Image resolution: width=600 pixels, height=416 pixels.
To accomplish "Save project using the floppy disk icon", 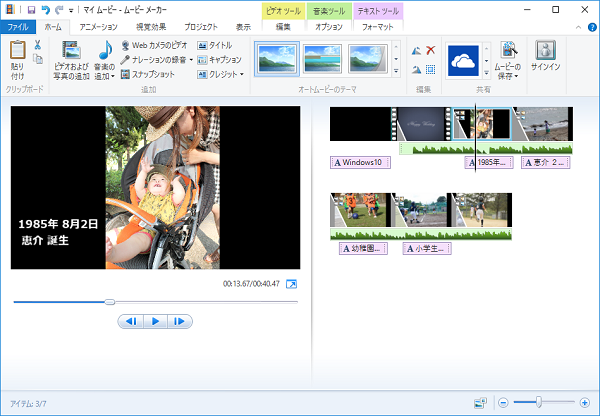I will (31, 10).
